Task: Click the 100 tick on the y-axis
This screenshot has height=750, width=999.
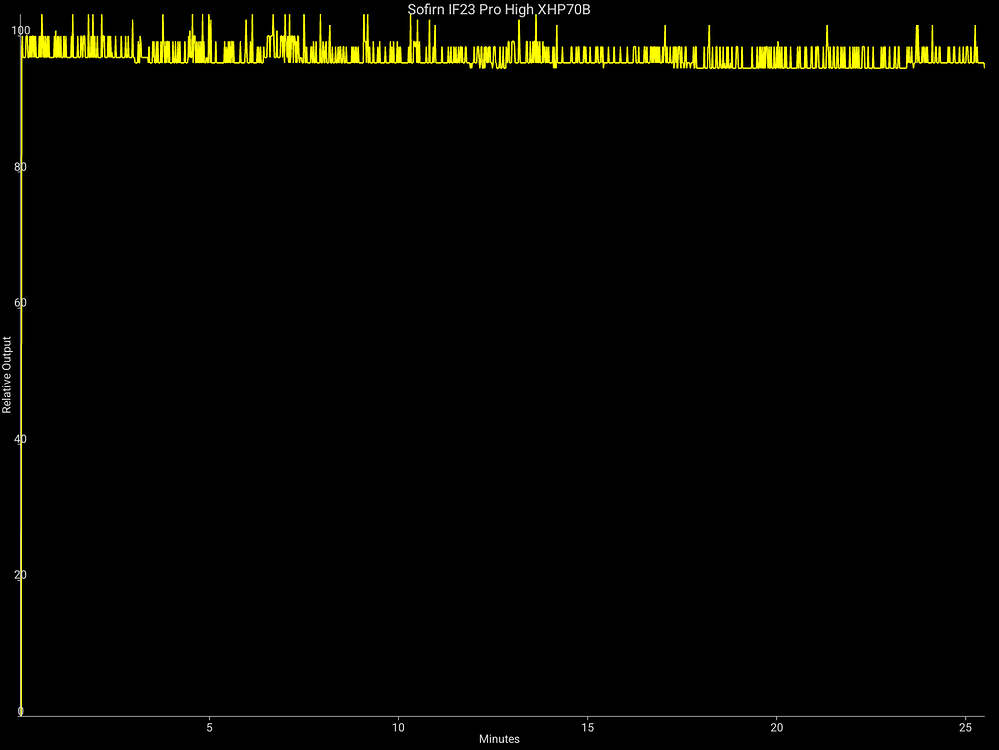Action: pyautogui.click(x=20, y=31)
